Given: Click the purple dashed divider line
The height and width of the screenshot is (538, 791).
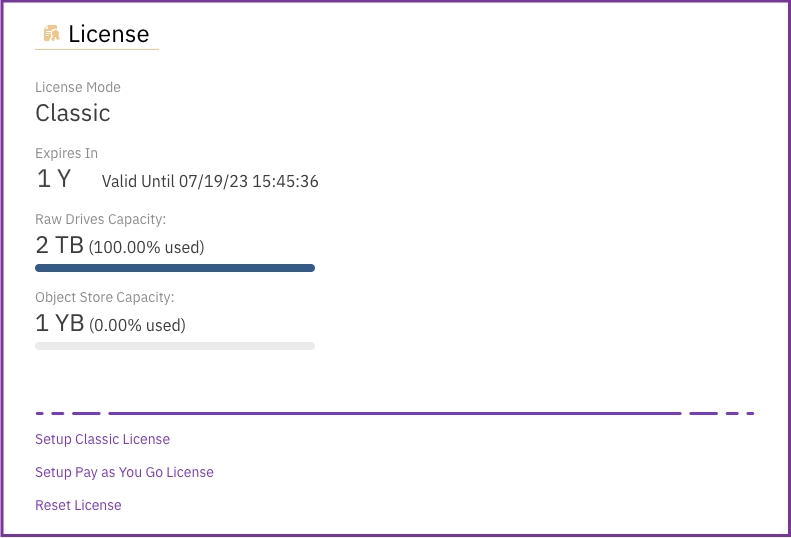Looking at the screenshot, I should [x=395, y=412].
